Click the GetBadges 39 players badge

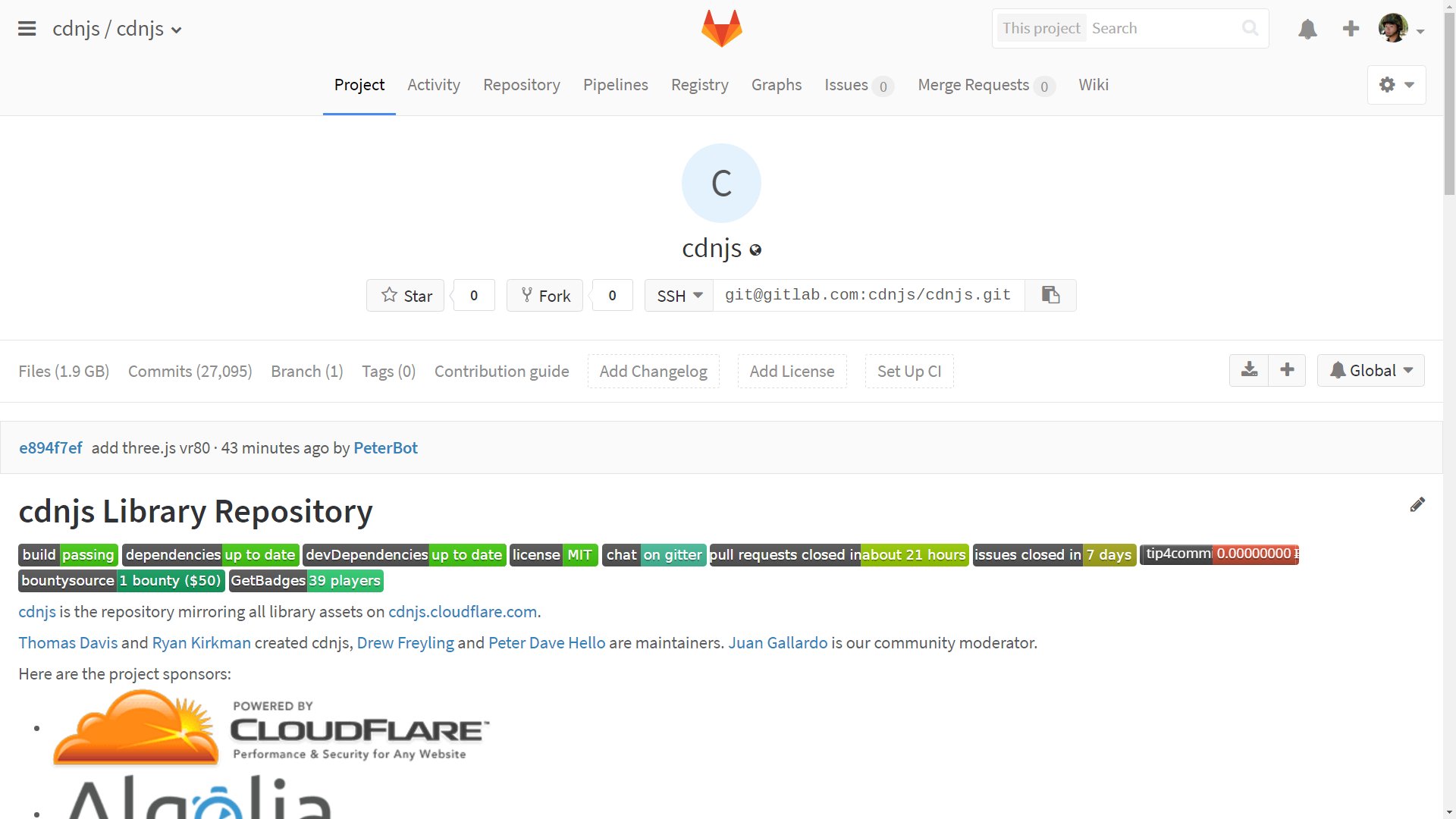(306, 581)
